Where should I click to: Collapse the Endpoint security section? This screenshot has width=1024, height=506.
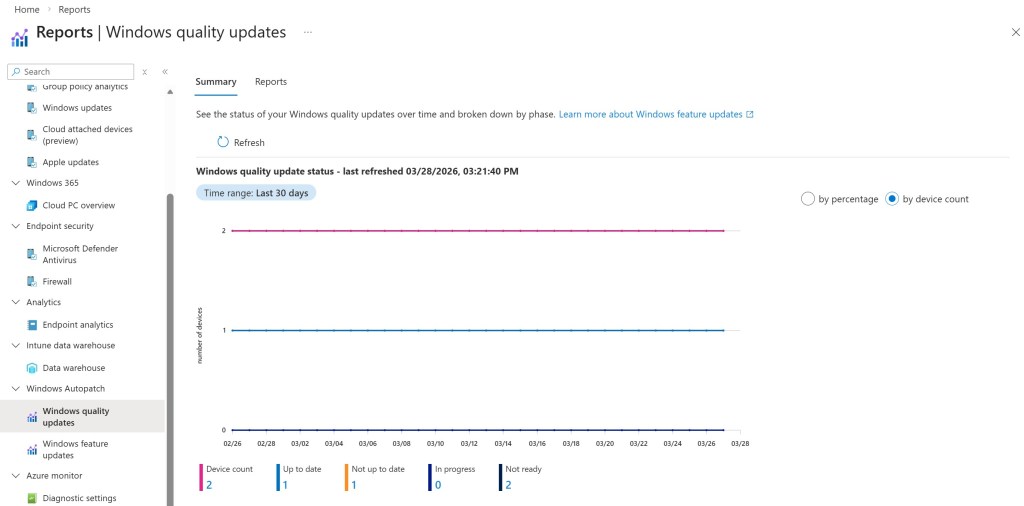(15, 226)
